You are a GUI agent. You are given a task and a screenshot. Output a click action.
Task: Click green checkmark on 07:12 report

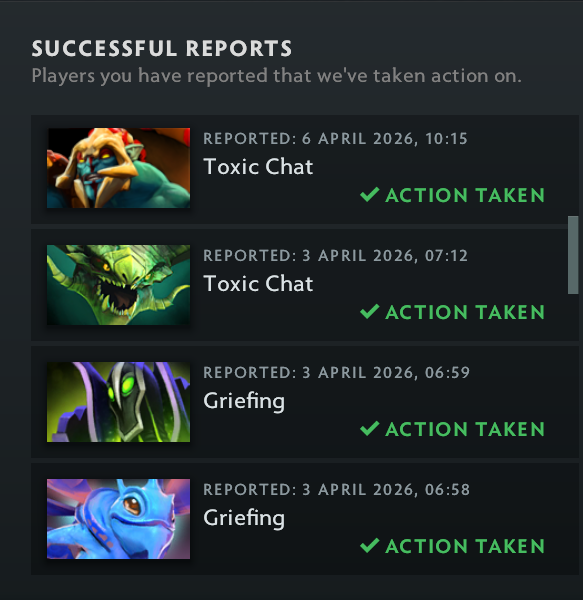pyautogui.click(x=370, y=311)
